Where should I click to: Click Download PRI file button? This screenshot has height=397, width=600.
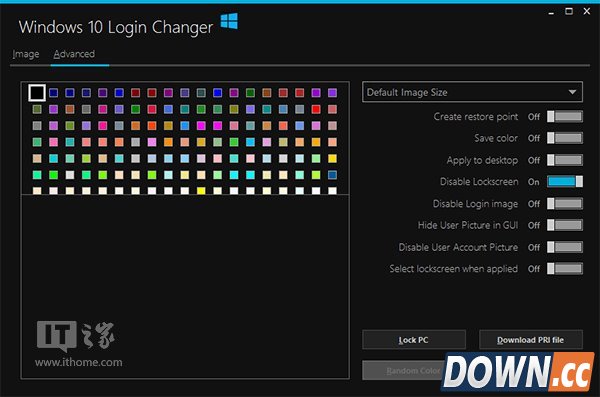pos(530,340)
